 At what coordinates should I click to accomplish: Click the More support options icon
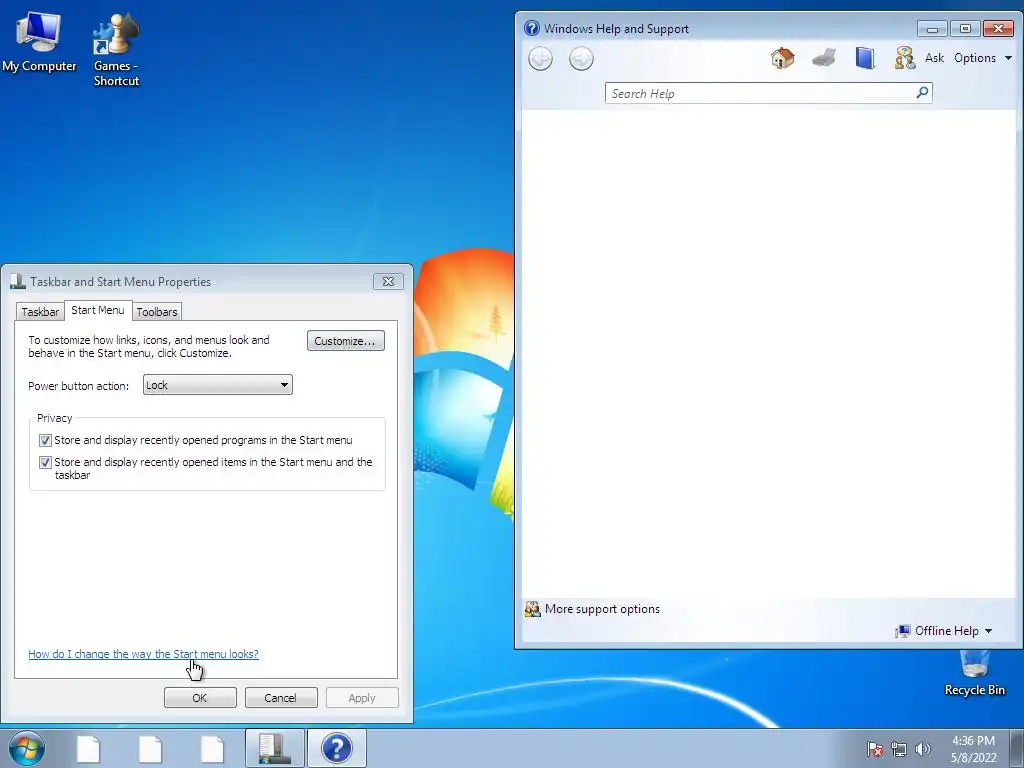pyautogui.click(x=532, y=609)
